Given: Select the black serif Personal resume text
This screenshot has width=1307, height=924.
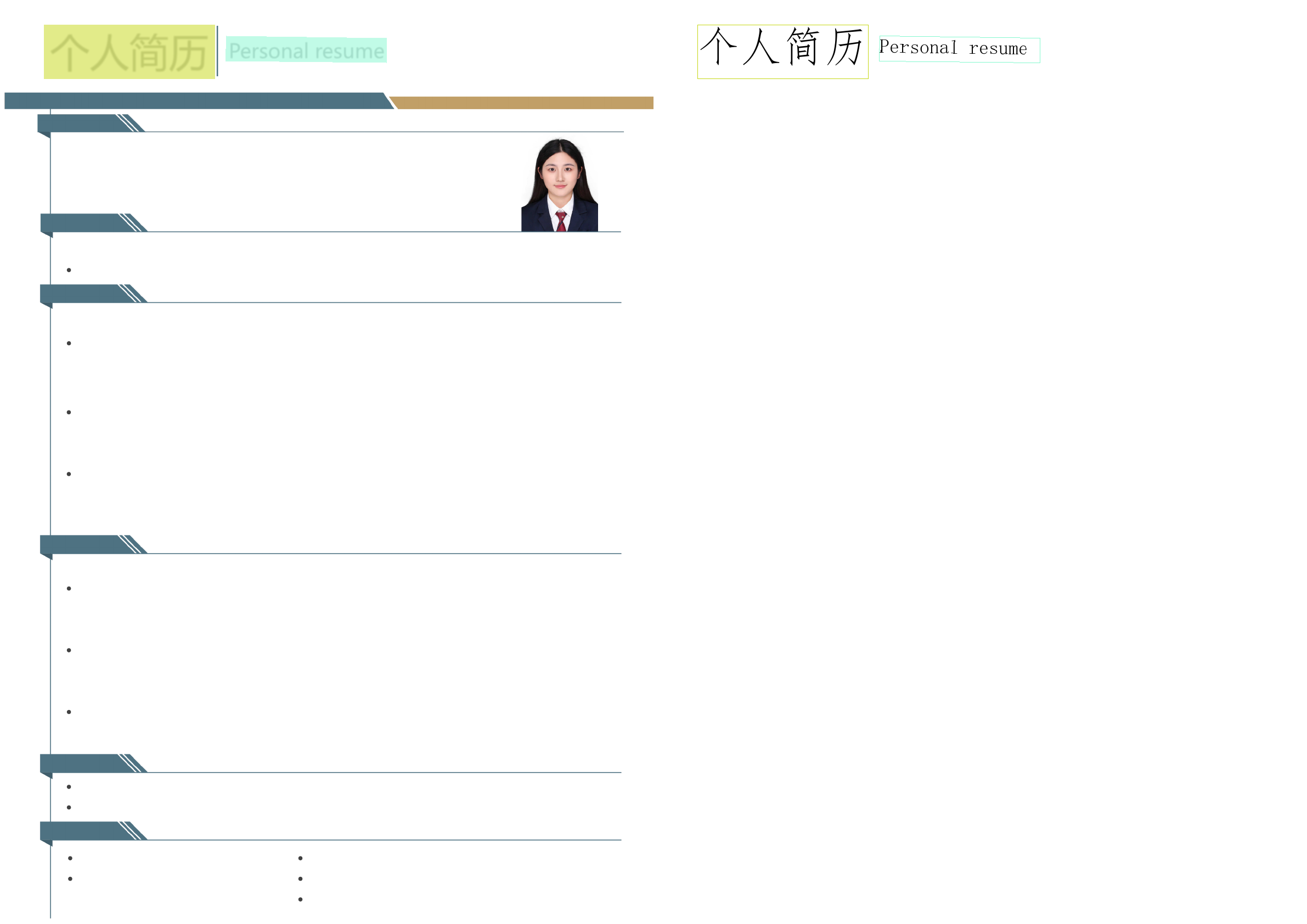Looking at the screenshot, I should point(959,50).
